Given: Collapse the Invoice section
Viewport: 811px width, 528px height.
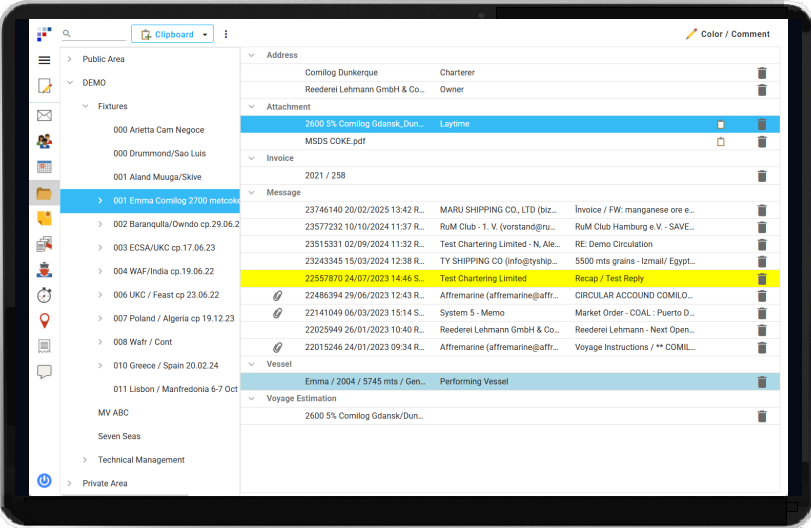Looking at the screenshot, I should point(252,158).
